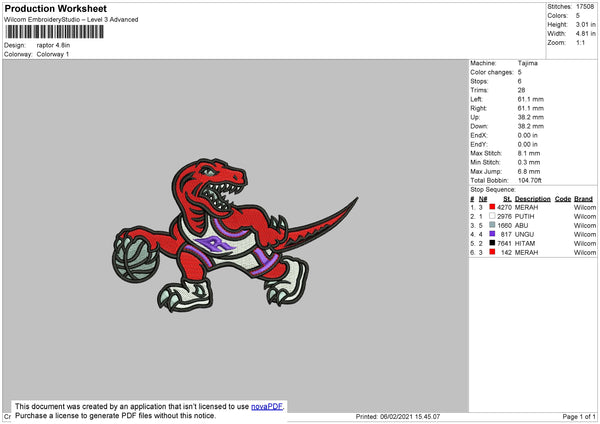The image size is (600, 424).
Task: Click the St. column header
Action: [507, 199]
